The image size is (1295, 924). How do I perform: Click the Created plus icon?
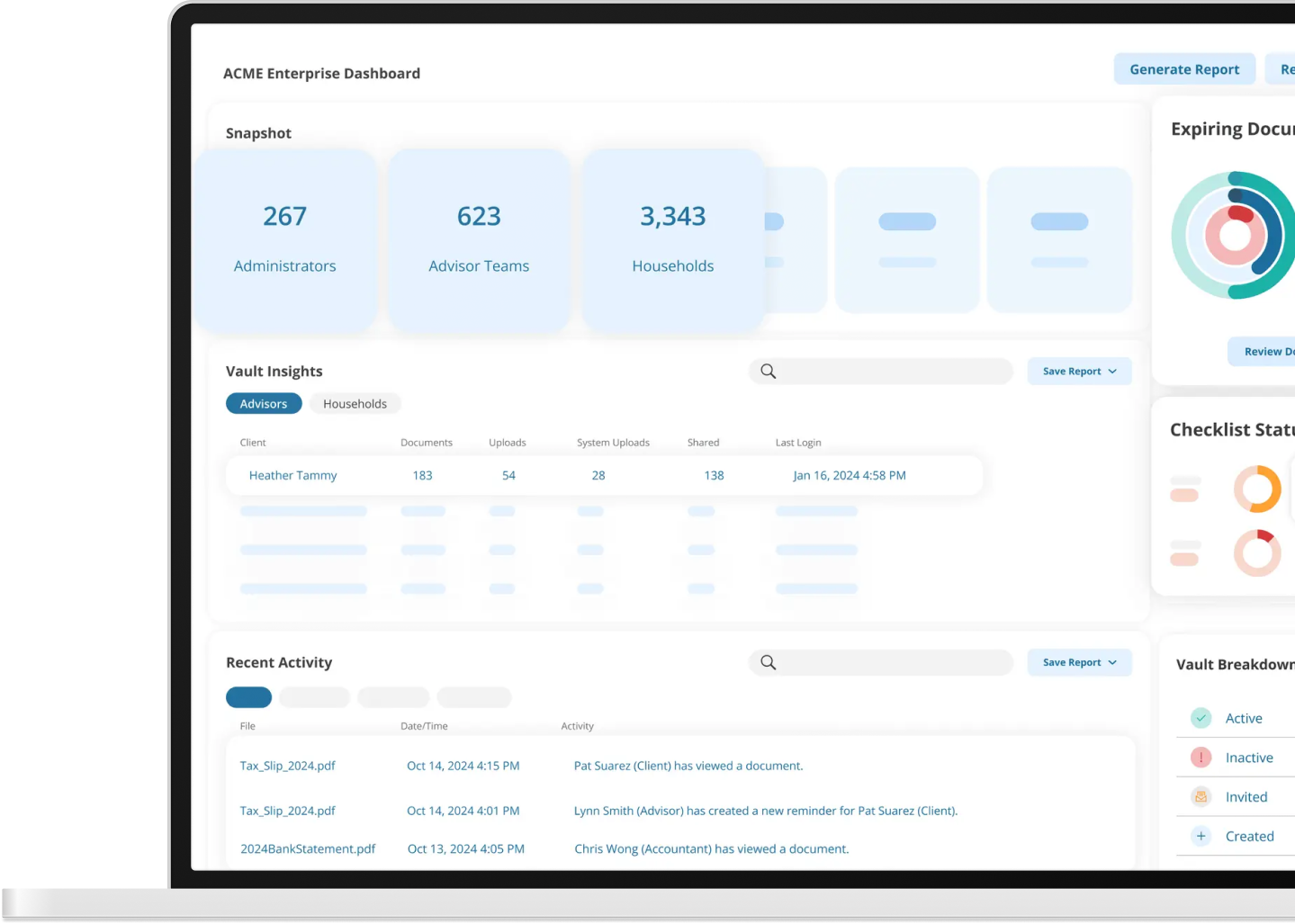(x=1201, y=836)
